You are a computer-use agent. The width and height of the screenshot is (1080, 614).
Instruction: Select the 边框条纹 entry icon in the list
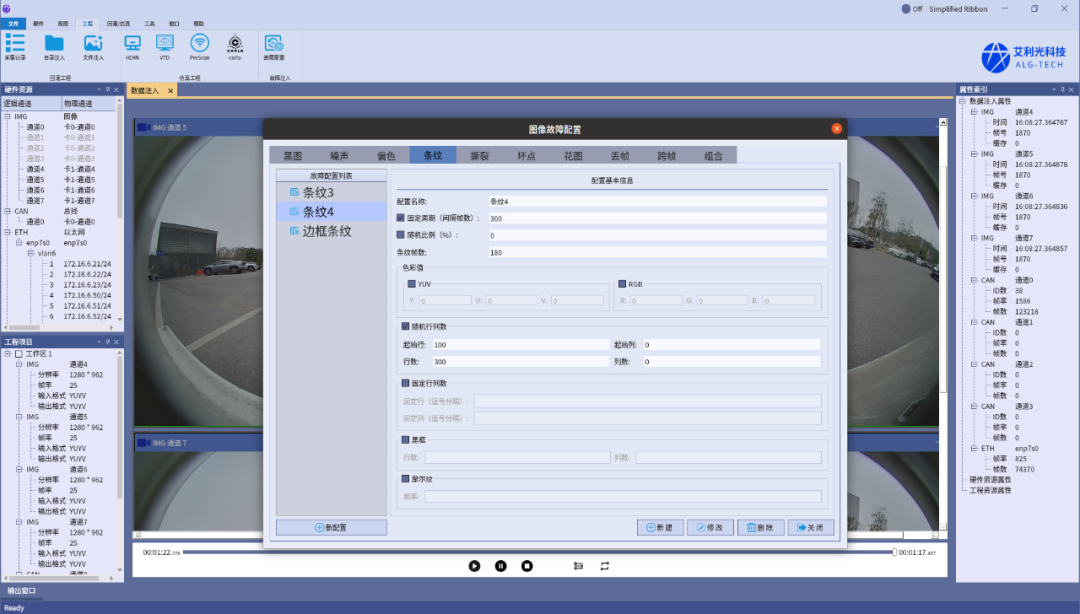295,231
